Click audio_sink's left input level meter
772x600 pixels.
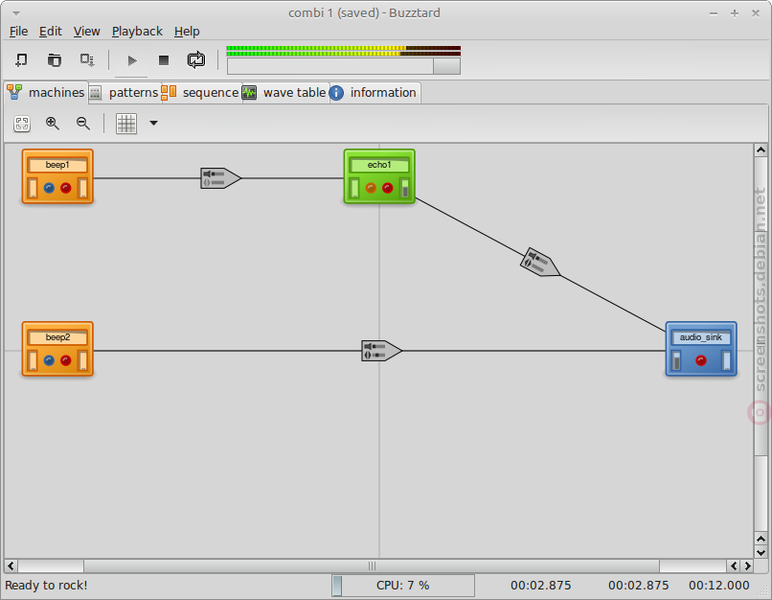[x=677, y=360]
